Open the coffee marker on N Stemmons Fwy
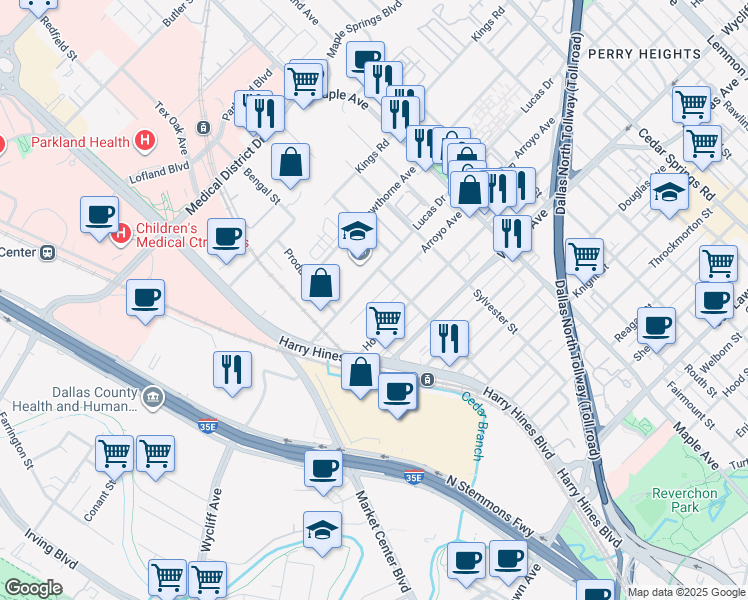Screen dimensions: 748x600 click(x=323, y=468)
